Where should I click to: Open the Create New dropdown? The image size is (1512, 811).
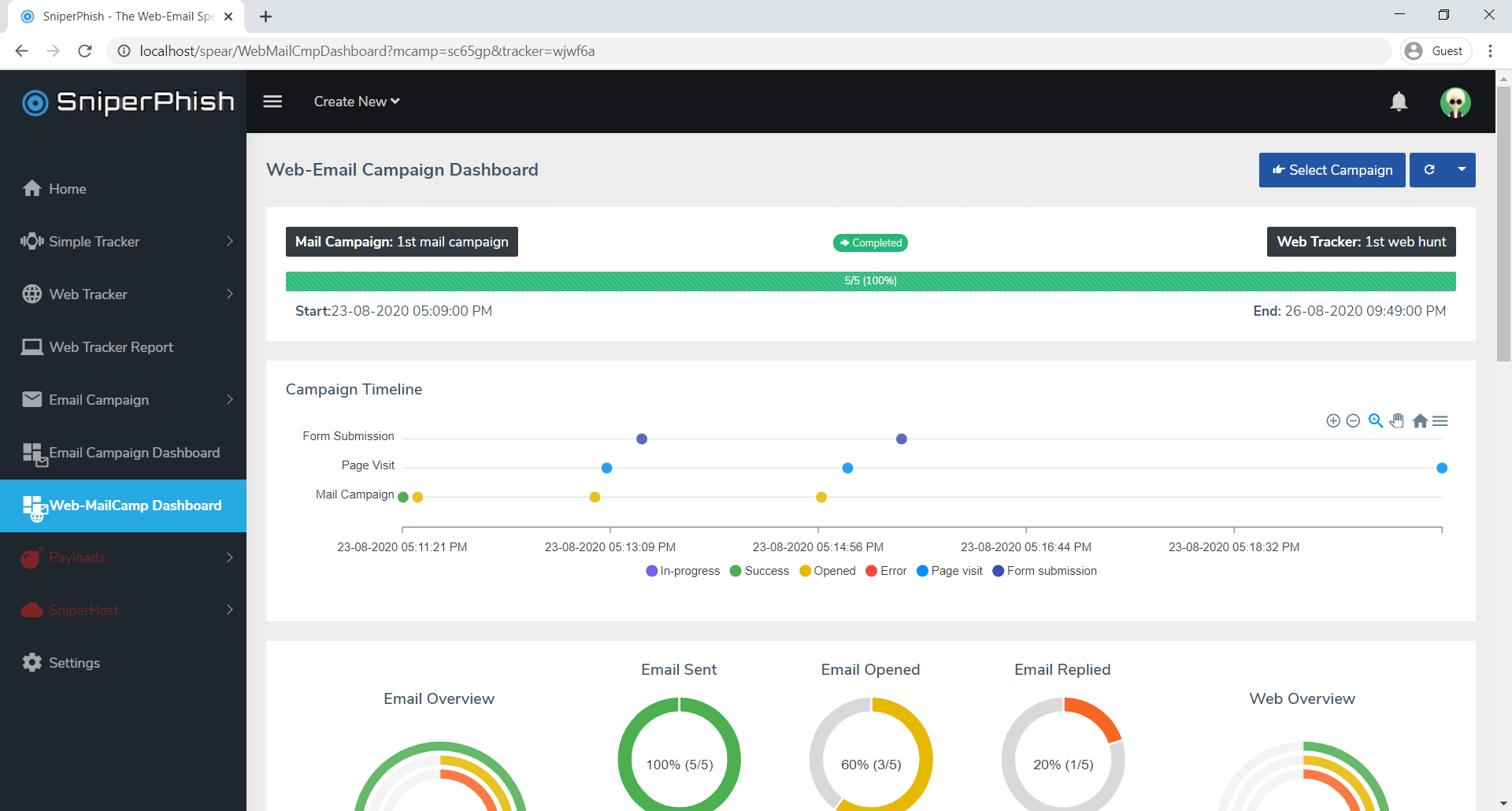[x=357, y=102]
